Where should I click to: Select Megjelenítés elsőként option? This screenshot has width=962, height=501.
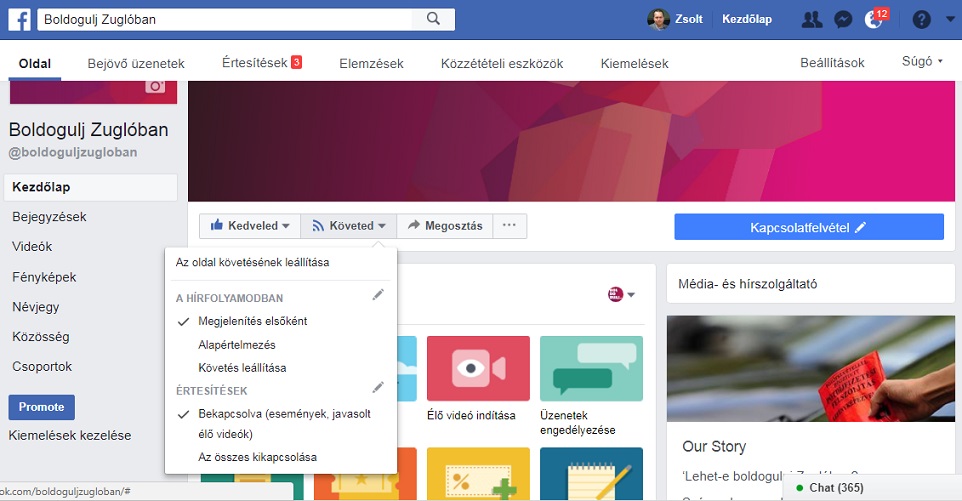pyautogui.click(x=253, y=321)
